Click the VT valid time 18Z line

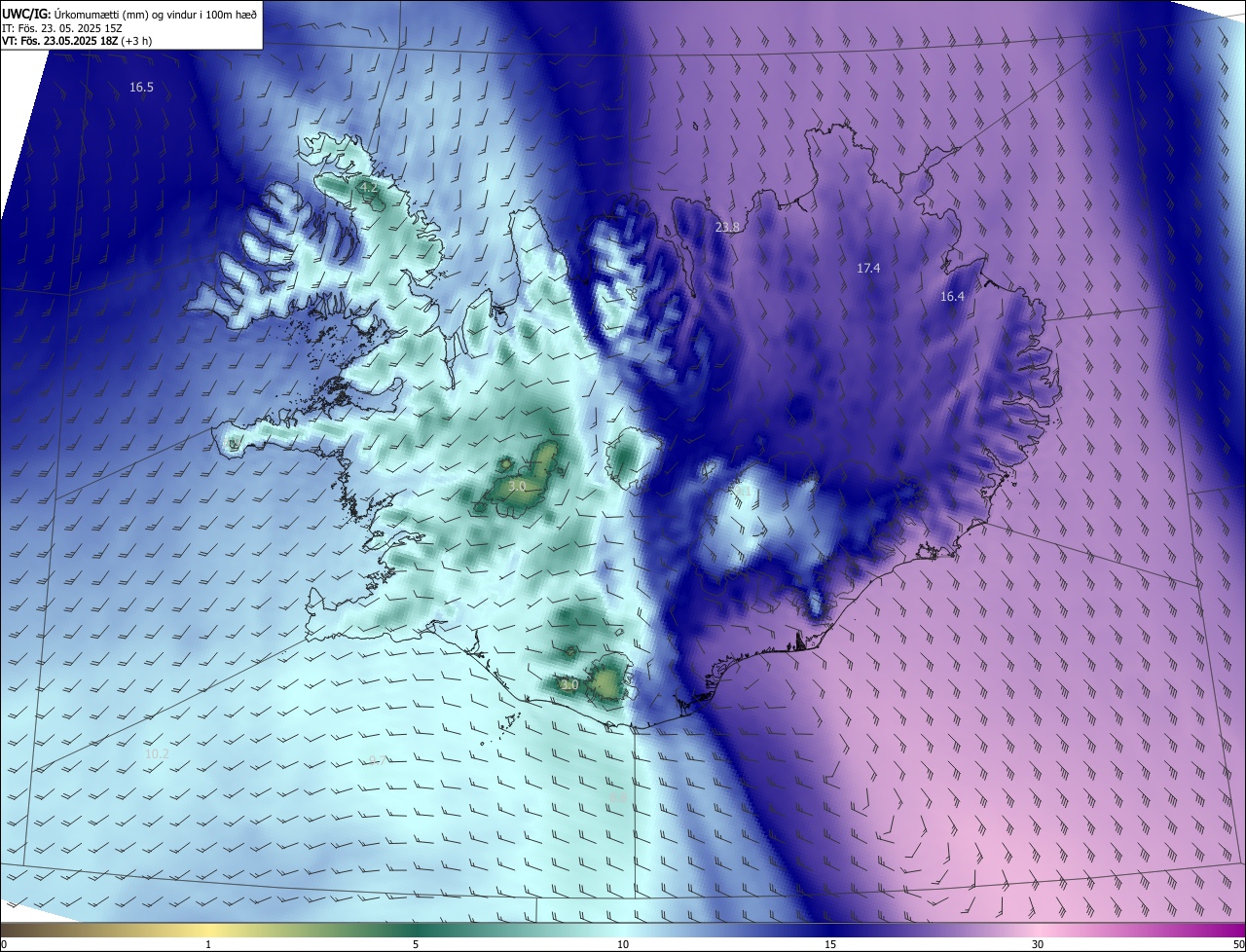click(78, 41)
